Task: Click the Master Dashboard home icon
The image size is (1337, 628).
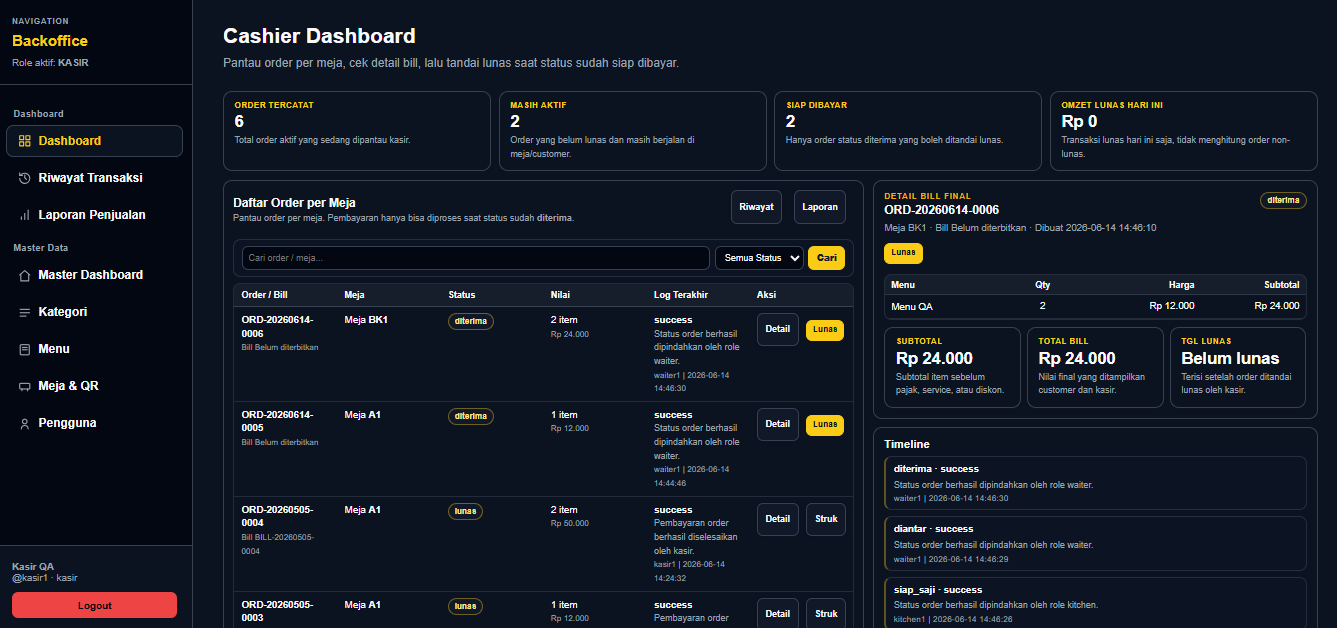Action: click(x=25, y=275)
